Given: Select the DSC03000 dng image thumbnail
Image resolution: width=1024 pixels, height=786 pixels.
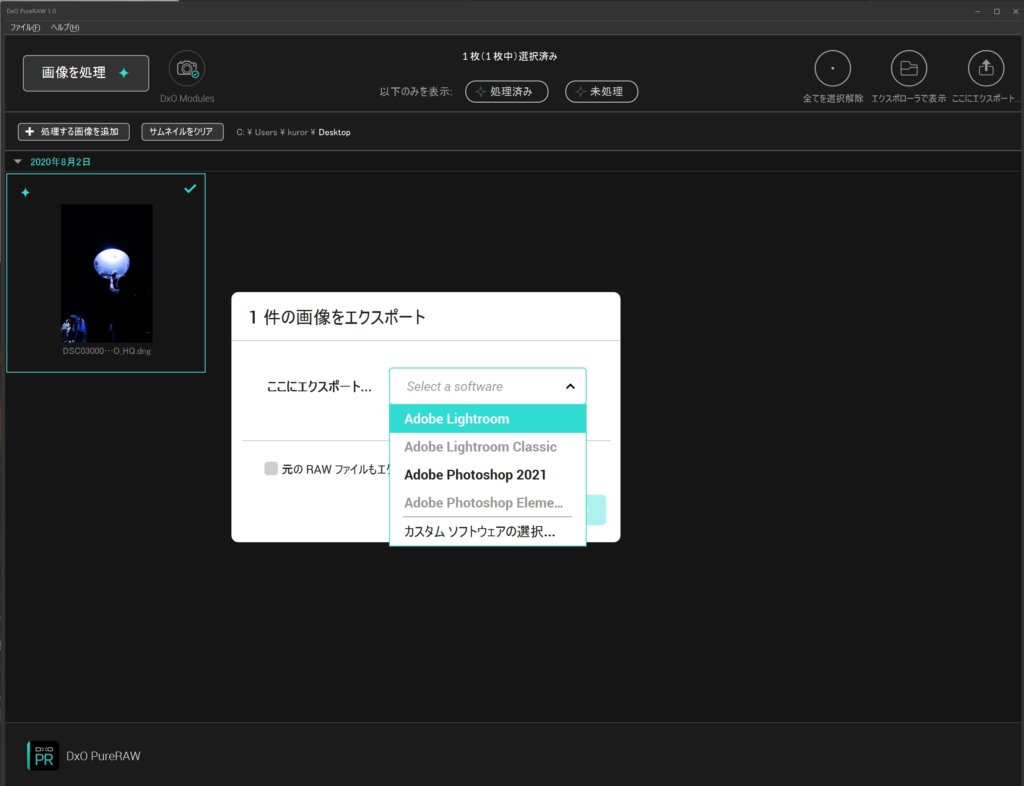Looking at the screenshot, I should click(x=106, y=273).
